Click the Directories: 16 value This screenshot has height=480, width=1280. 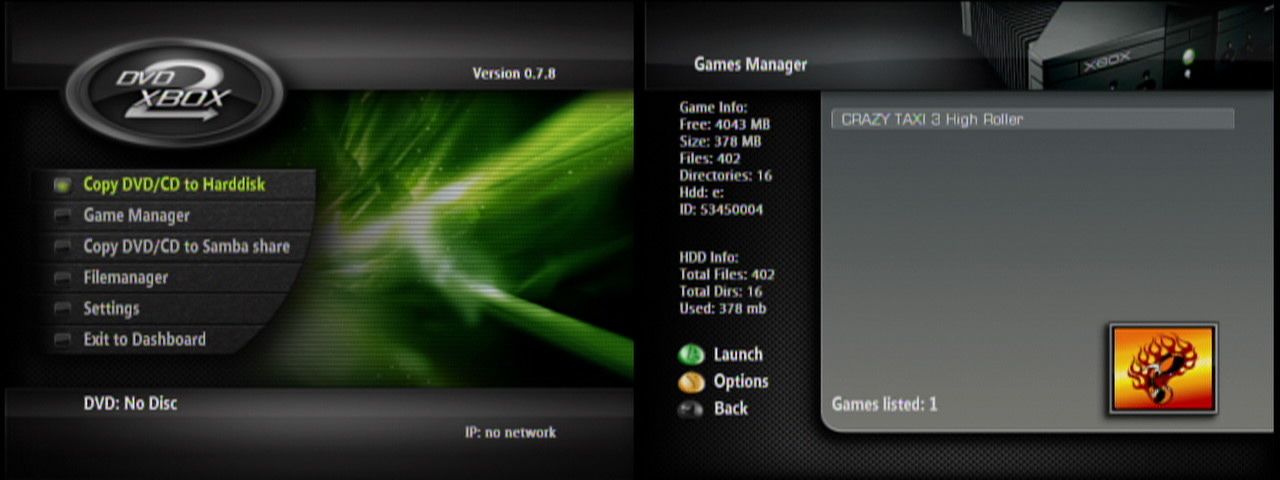point(725,175)
